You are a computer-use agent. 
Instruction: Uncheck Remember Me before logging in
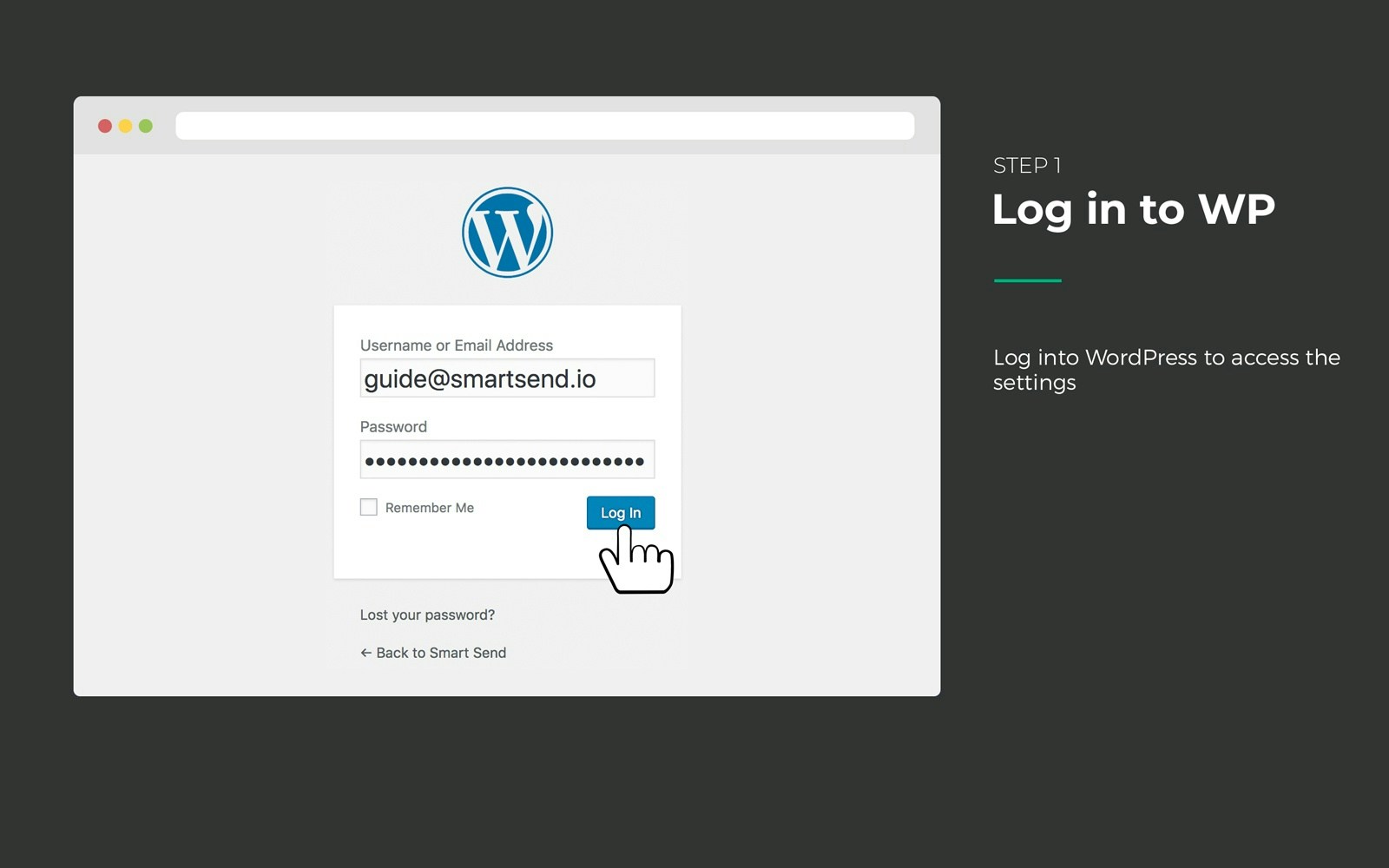pyautogui.click(x=368, y=506)
